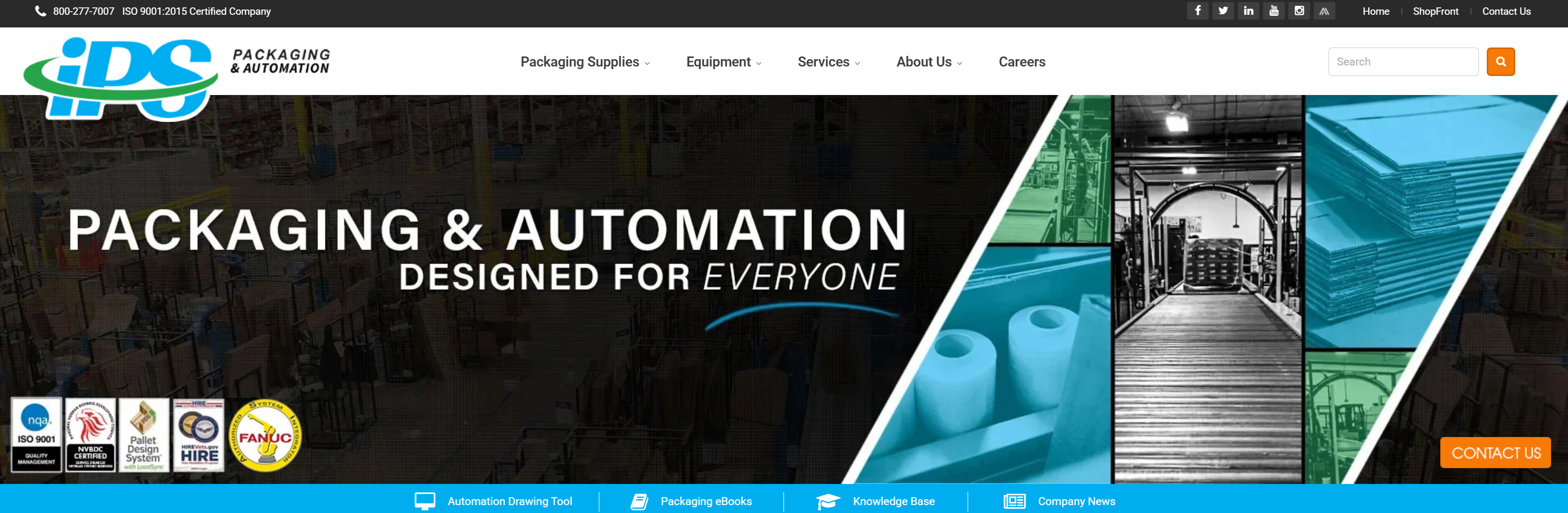
Task: Open the Instagram social icon
Action: point(1299,11)
